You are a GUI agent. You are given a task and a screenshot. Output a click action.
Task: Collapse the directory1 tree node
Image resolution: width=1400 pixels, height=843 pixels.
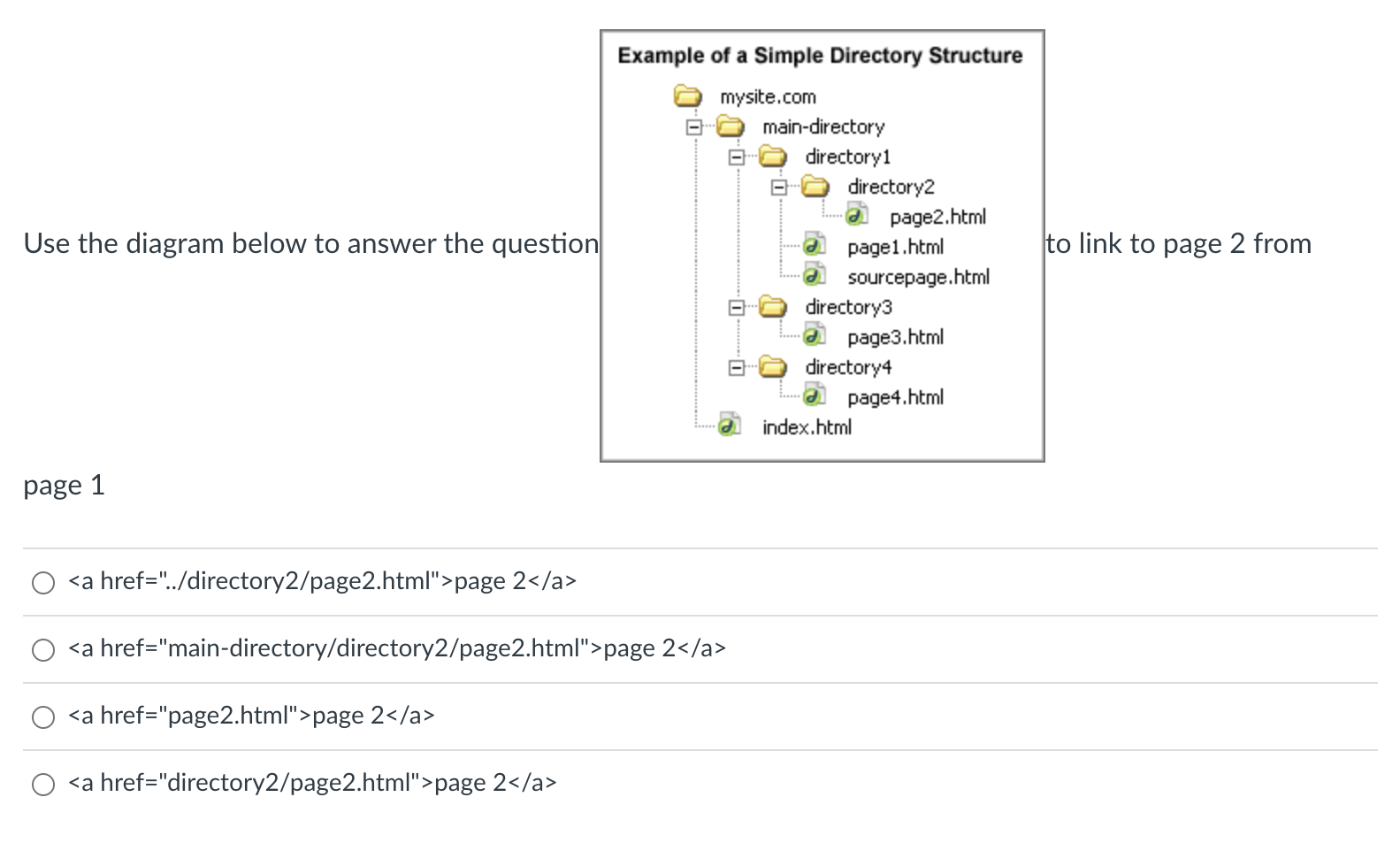735,156
